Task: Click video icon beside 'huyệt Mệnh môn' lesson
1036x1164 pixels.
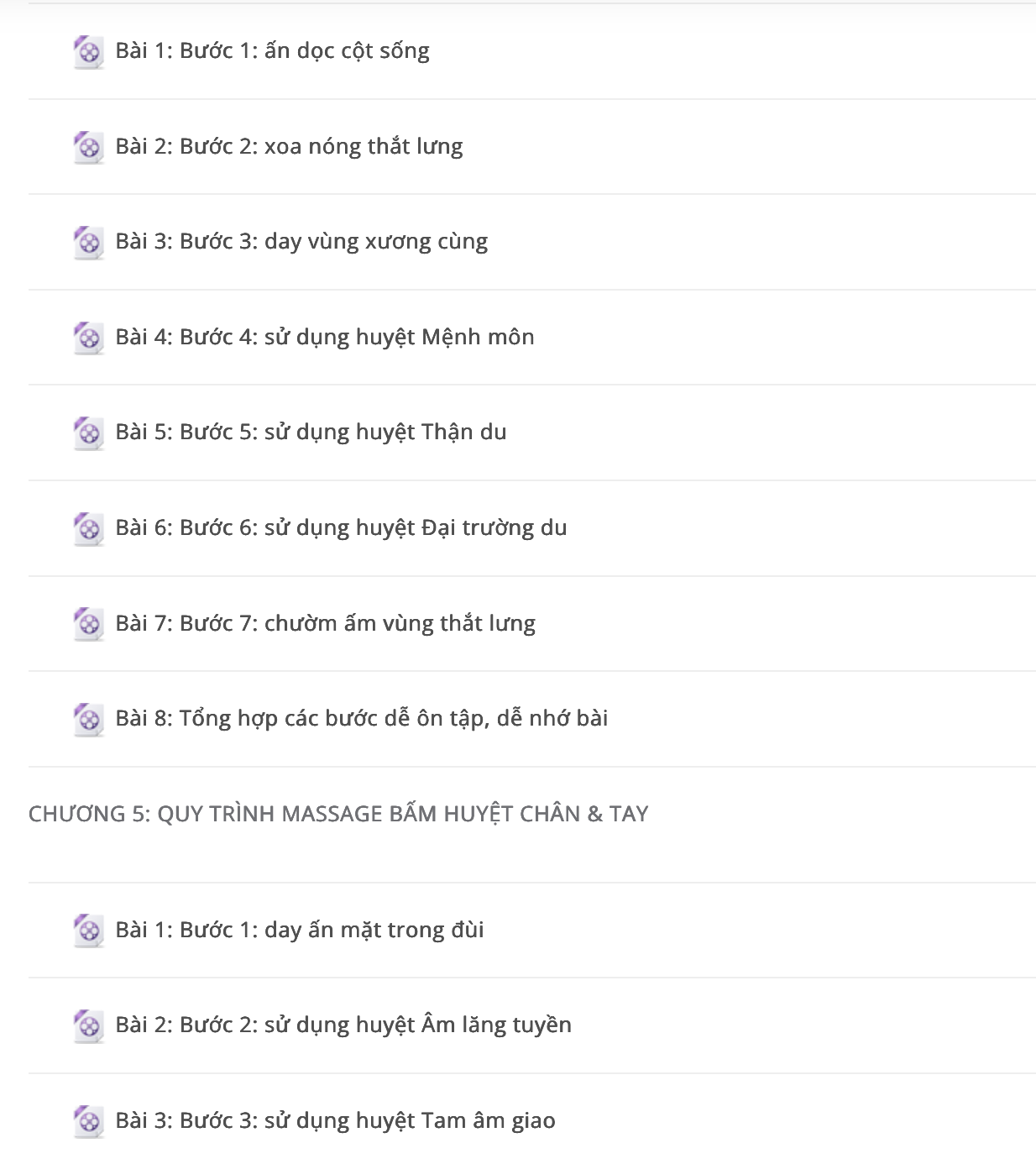Action: (88, 338)
